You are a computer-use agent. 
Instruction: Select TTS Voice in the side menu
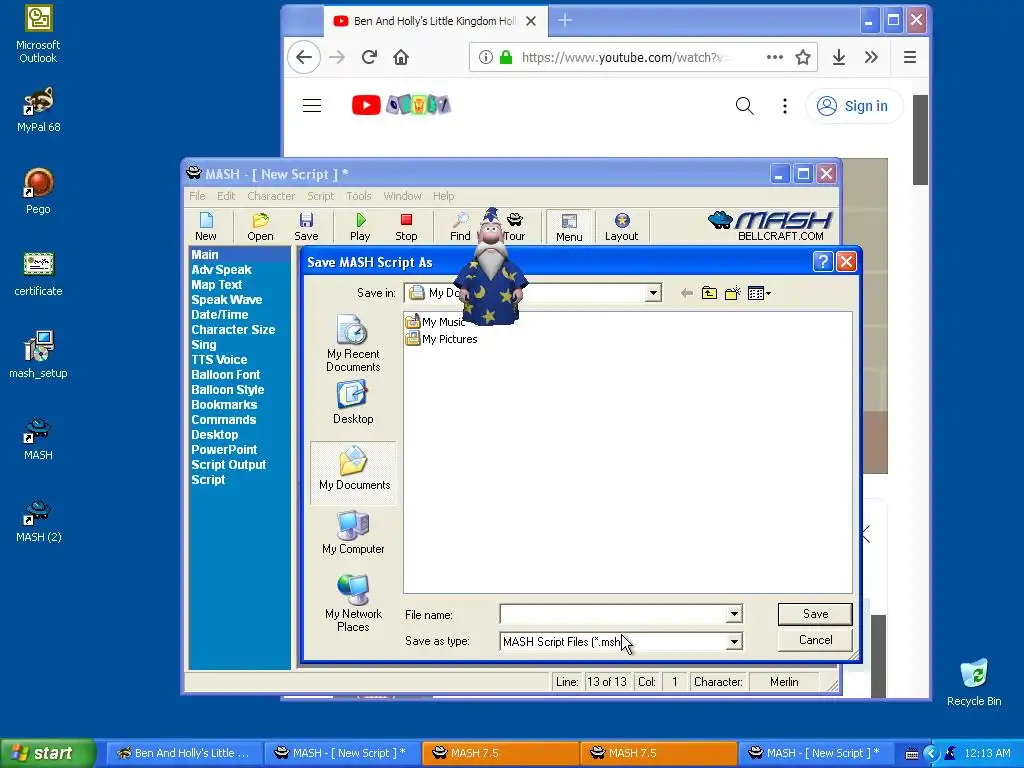tap(219, 360)
